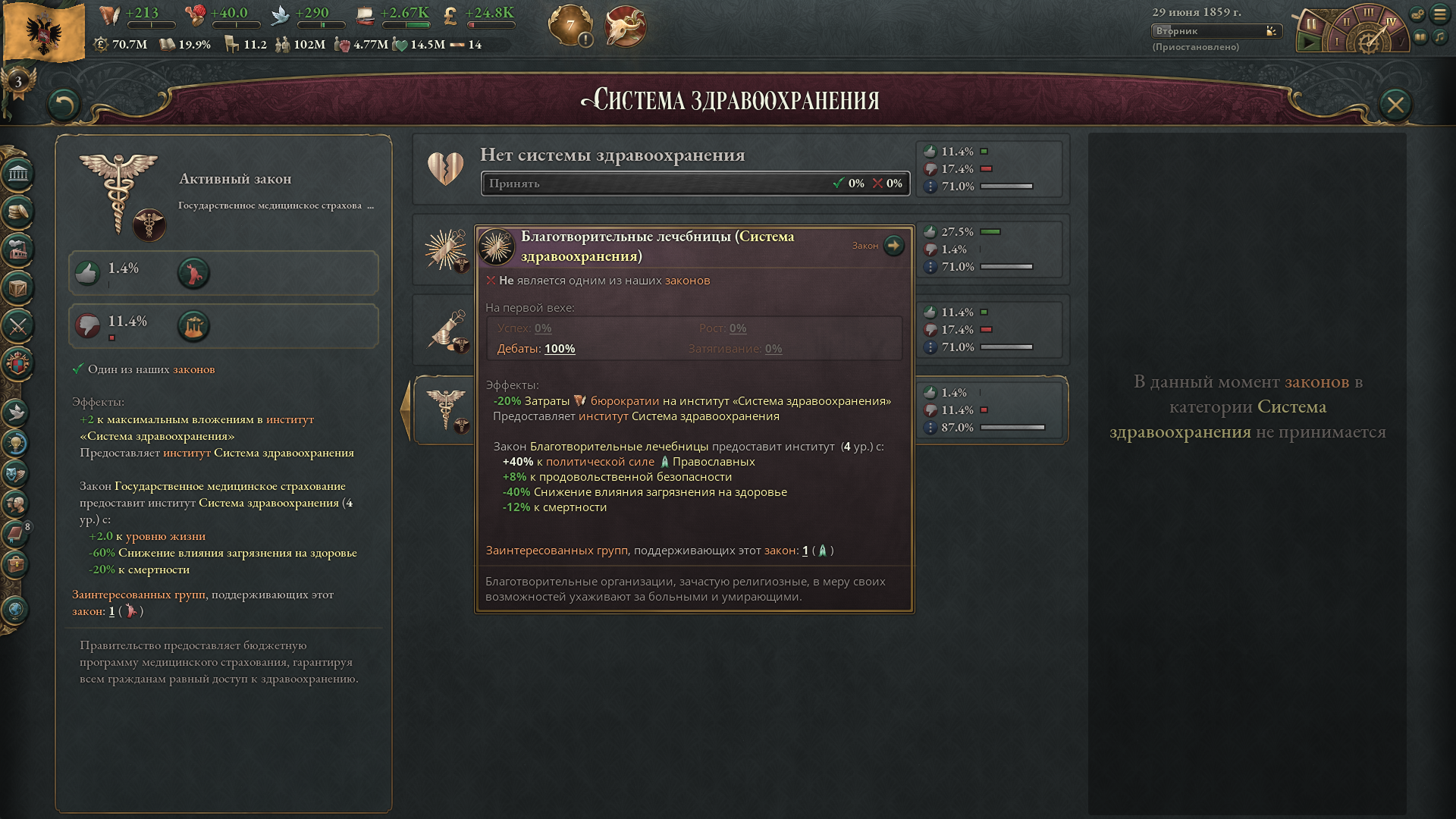This screenshot has height=819, width=1456.
Task: Click the back arrow button
Action: point(63,105)
